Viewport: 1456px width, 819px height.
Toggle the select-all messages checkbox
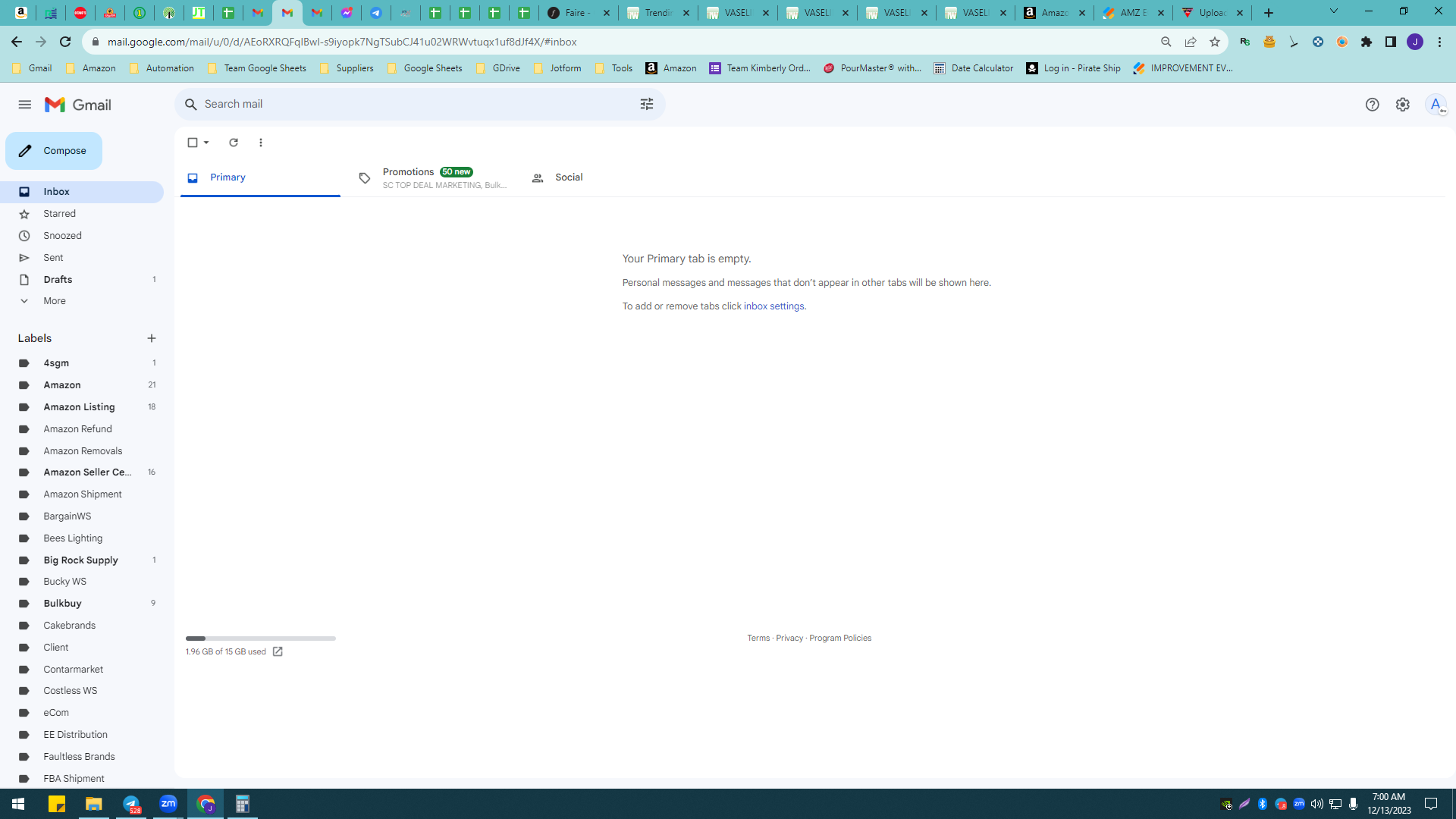coord(193,143)
